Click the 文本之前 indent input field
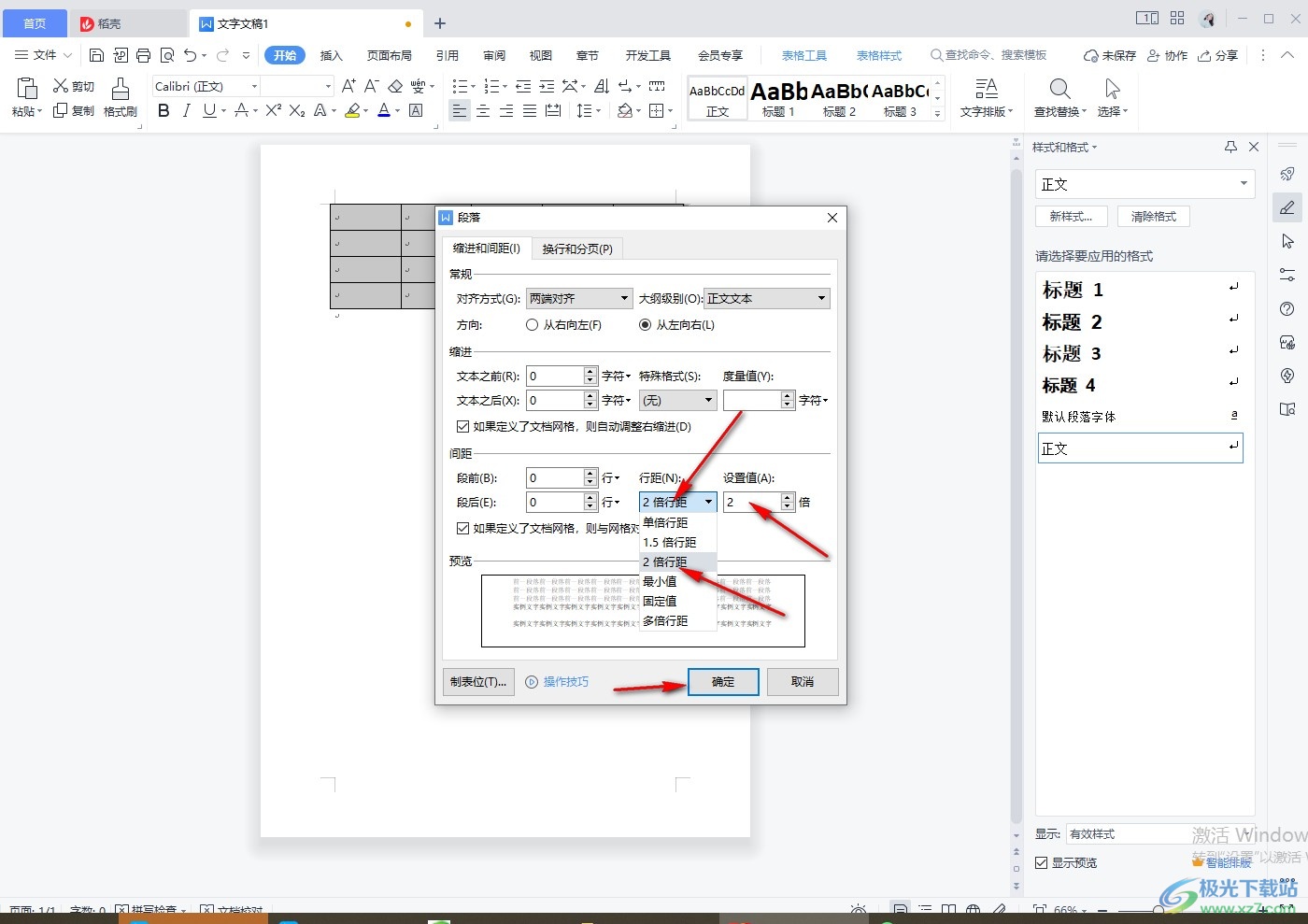1308x924 pixels. 555,376
